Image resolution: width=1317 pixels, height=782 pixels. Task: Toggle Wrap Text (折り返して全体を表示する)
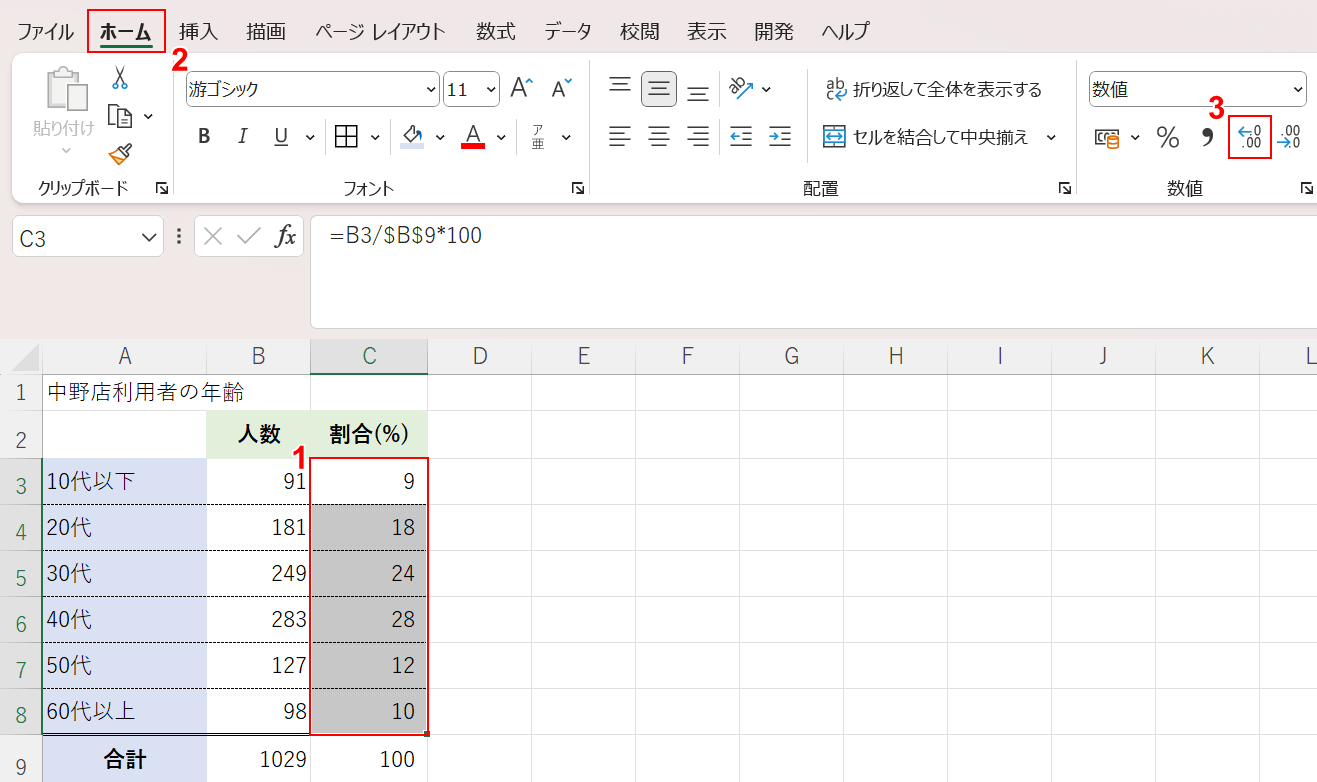coord(934,89)
